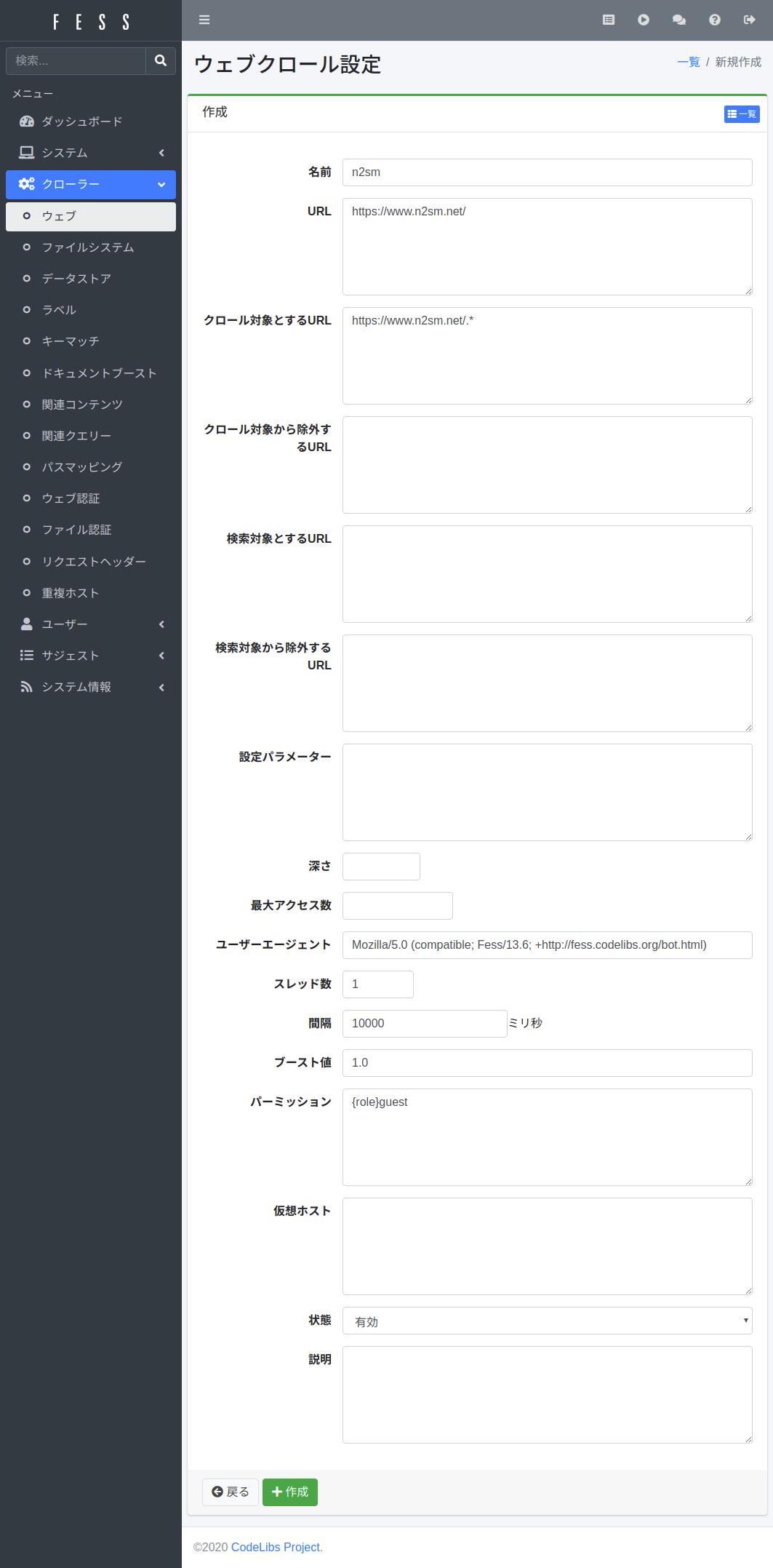Click the blue 一覧 list button

tap(741, 114)
